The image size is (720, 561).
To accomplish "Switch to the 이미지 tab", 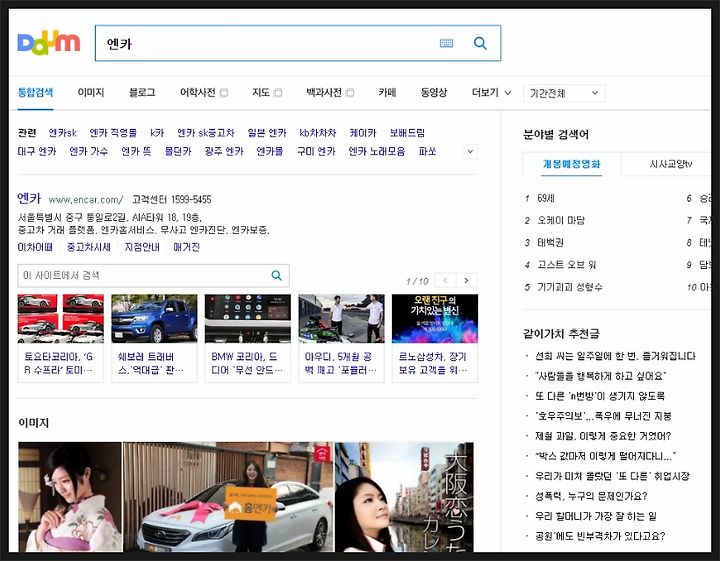I will point(91,93).
